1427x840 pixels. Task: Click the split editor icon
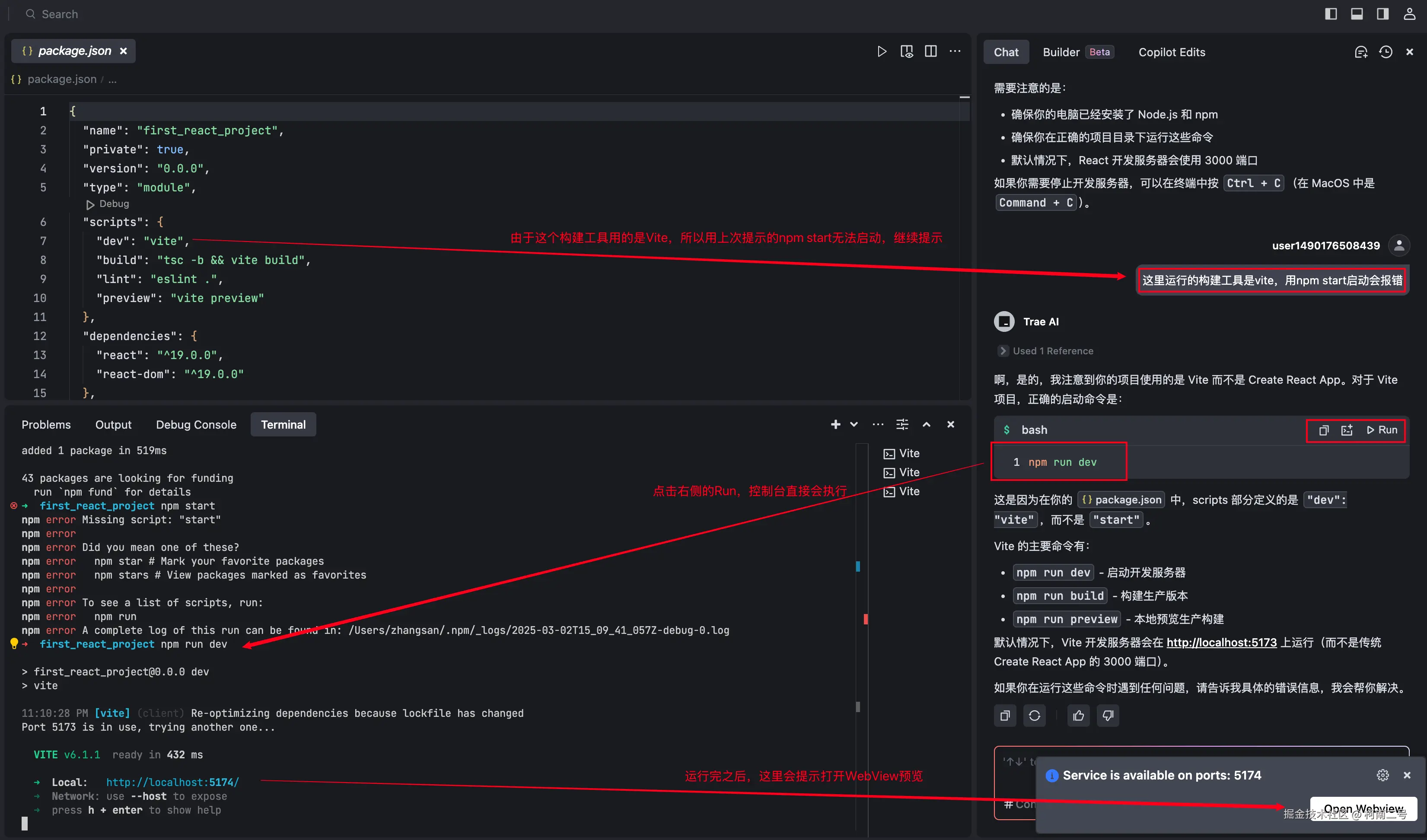pos(930,51)
